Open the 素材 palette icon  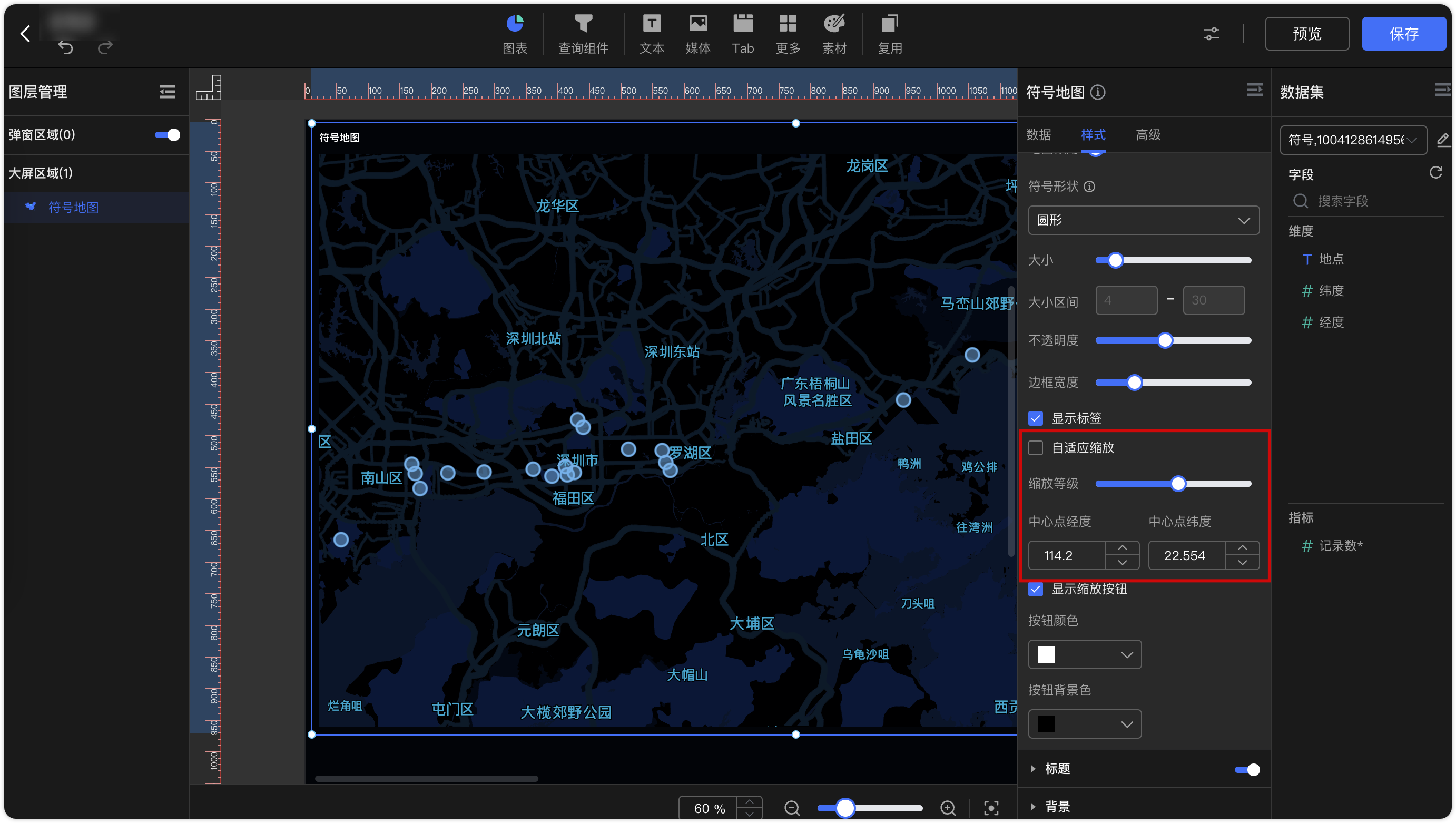834,24
